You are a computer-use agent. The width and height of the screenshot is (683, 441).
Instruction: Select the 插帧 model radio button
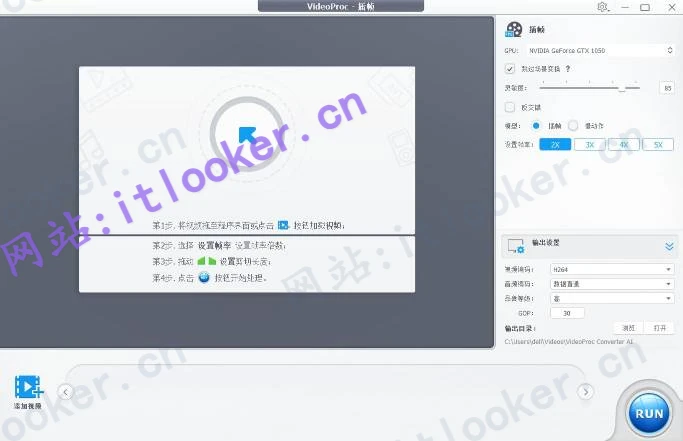536,126
